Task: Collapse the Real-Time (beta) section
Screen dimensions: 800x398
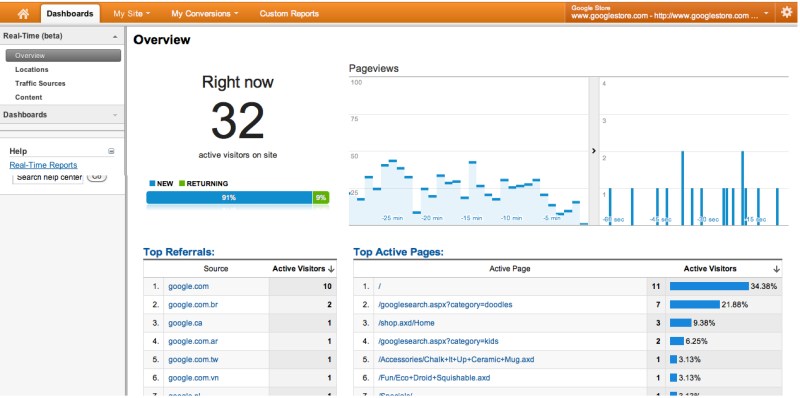Action: tap(115, 37)
